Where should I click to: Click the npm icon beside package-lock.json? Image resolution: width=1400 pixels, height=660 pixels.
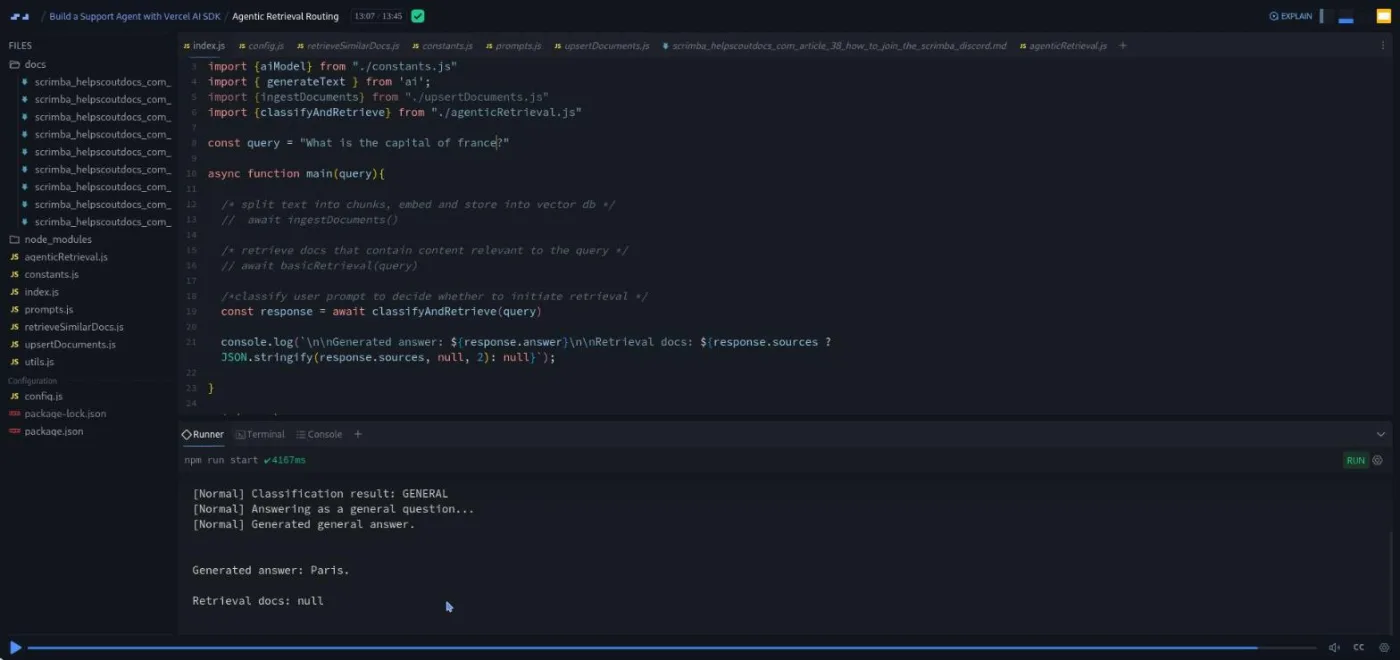coord(14,413)
